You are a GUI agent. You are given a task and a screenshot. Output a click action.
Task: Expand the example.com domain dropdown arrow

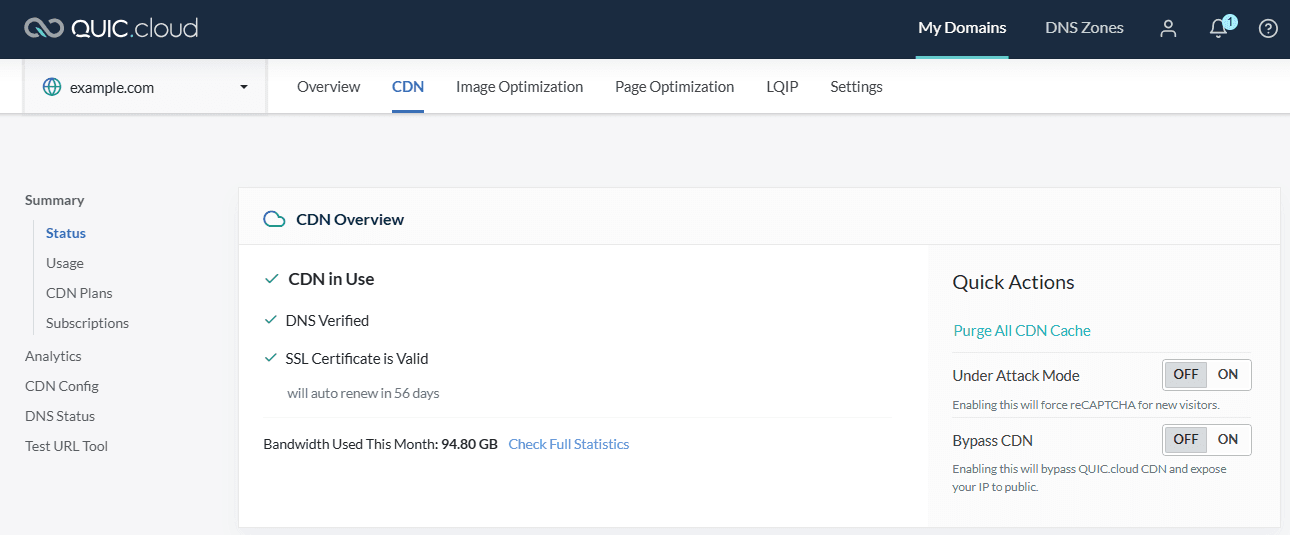click(244, 87)
